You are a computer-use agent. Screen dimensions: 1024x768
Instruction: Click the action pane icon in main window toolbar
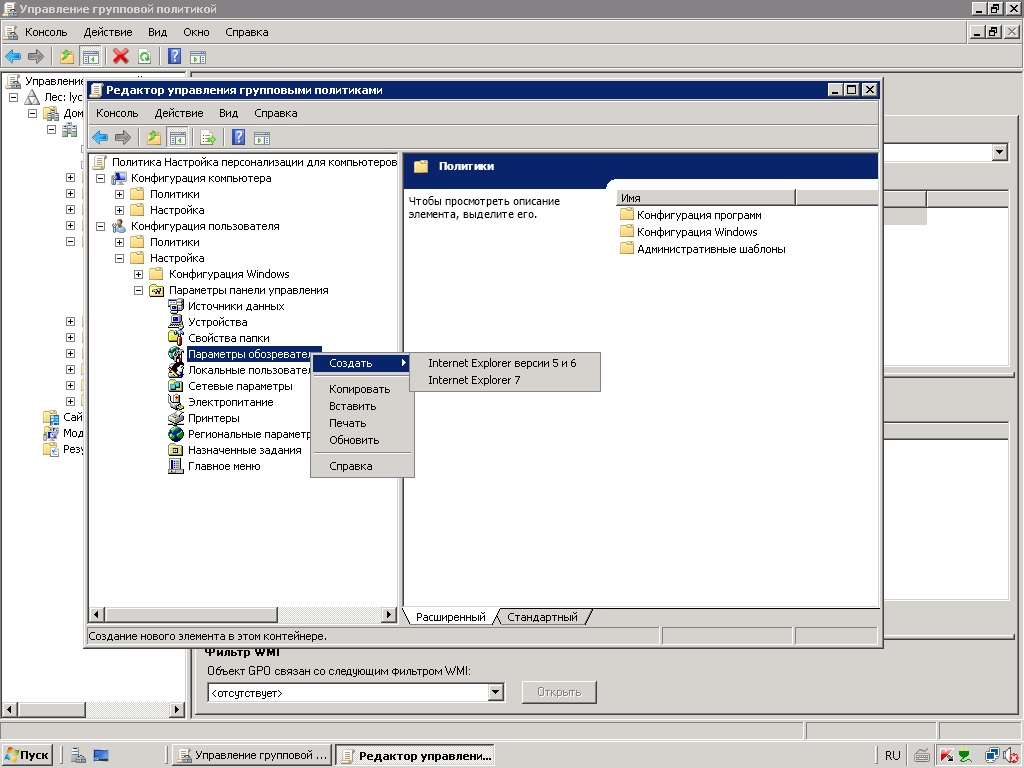pyautogui.click(x=198, y=57)
